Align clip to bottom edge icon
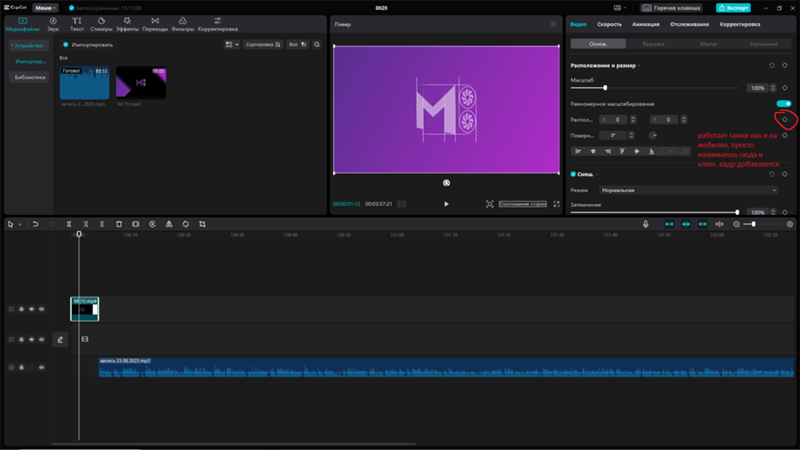800x450 pixels. [x=652, y=151]
